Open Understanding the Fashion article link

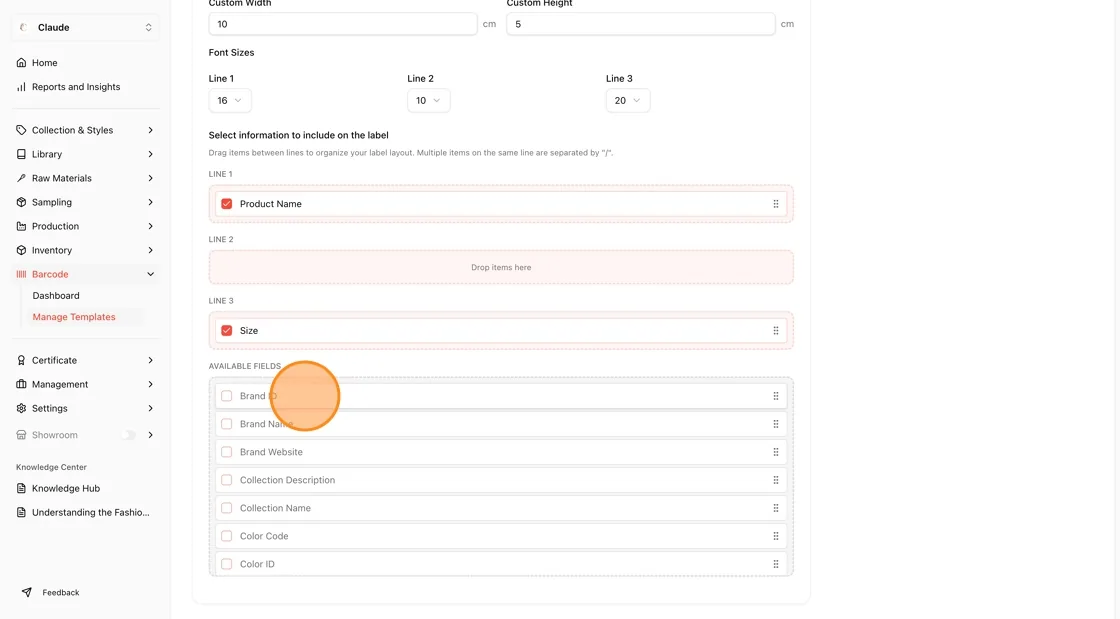91,513
